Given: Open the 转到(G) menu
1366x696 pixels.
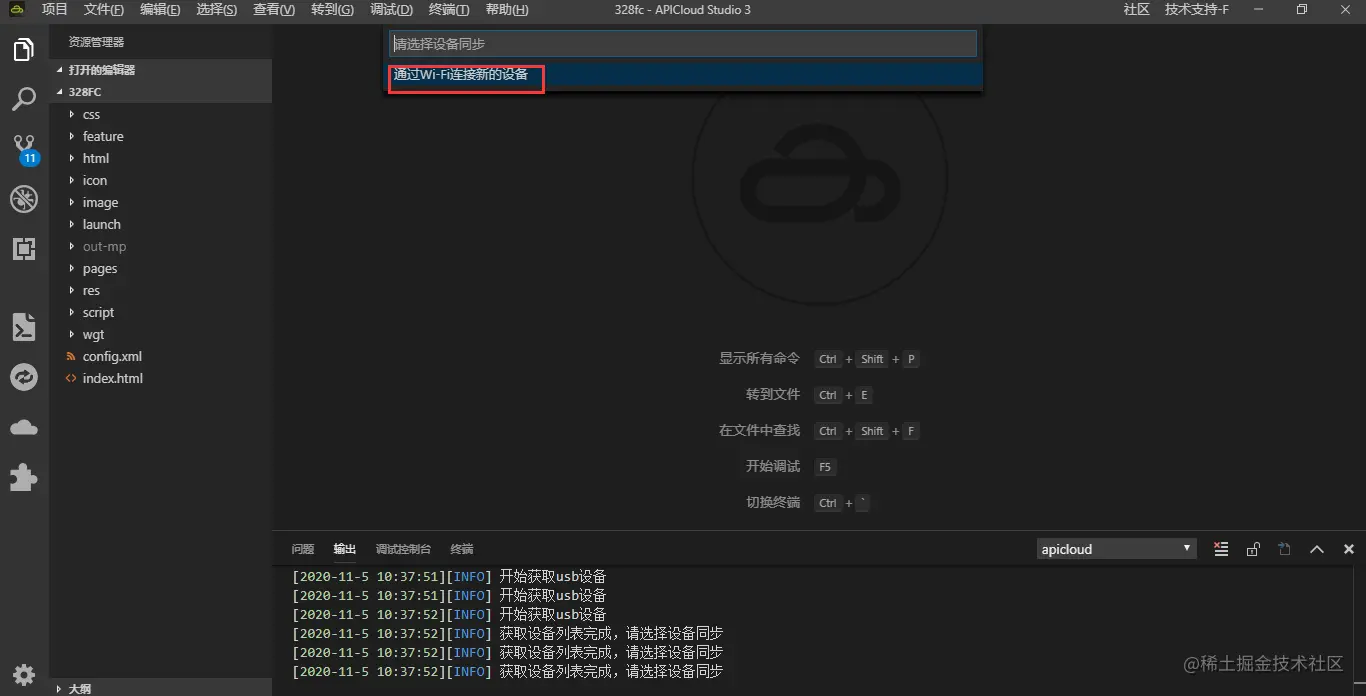Looking at the screenshot, I should click(x=332, y=10).
